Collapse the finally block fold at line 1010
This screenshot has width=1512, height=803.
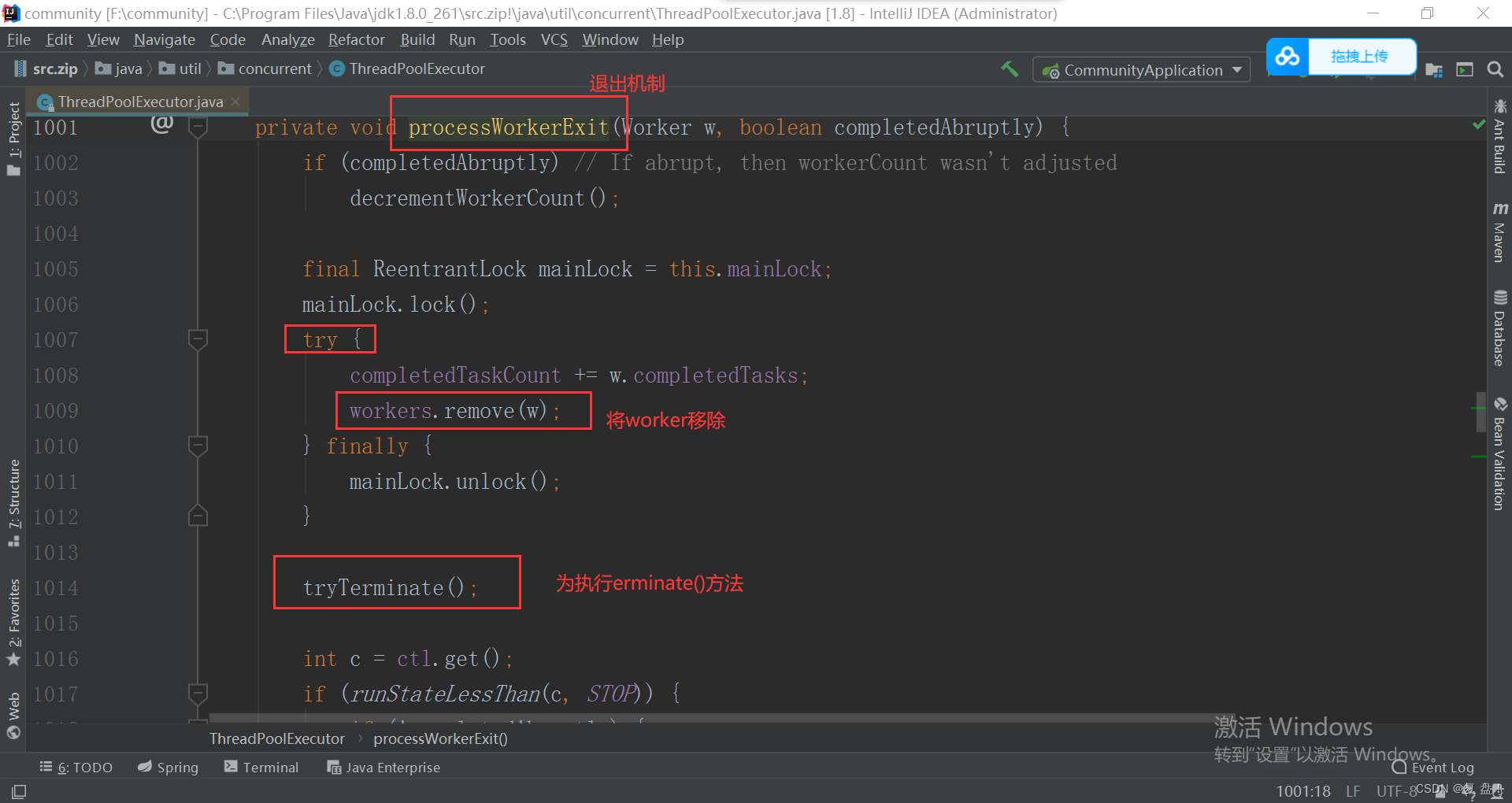198,446
